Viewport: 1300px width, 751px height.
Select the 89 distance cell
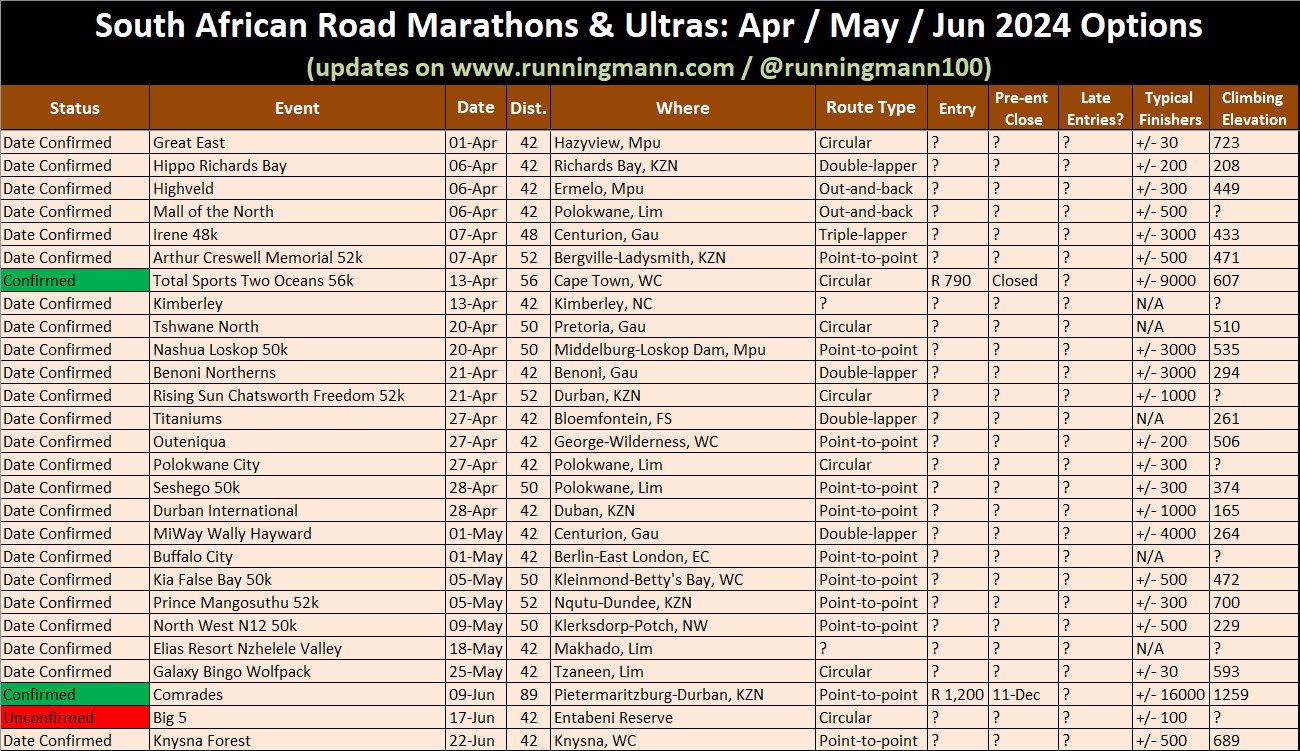[x=527, y=695]
